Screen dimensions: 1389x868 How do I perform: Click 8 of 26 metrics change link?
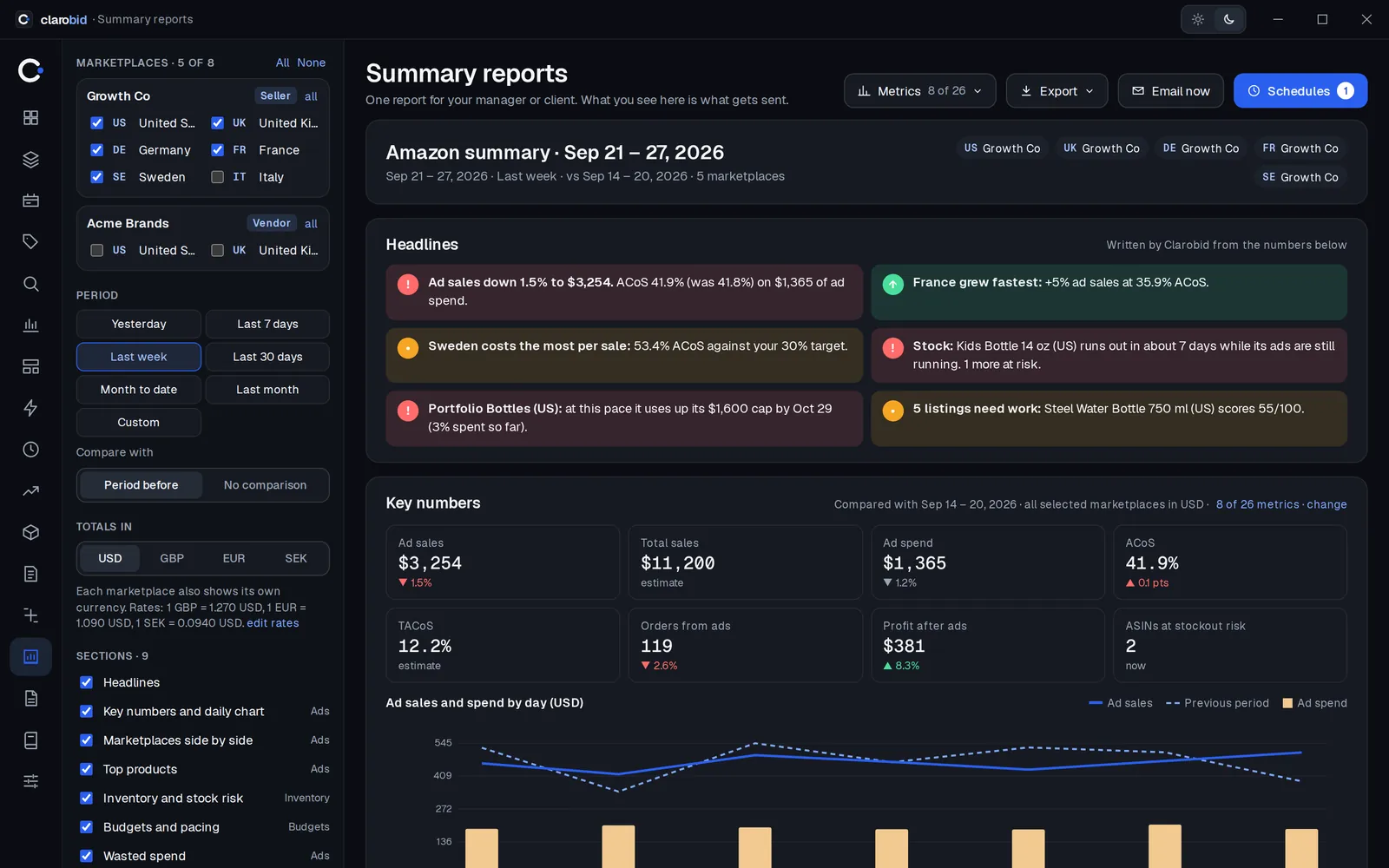click(1281, 504)
